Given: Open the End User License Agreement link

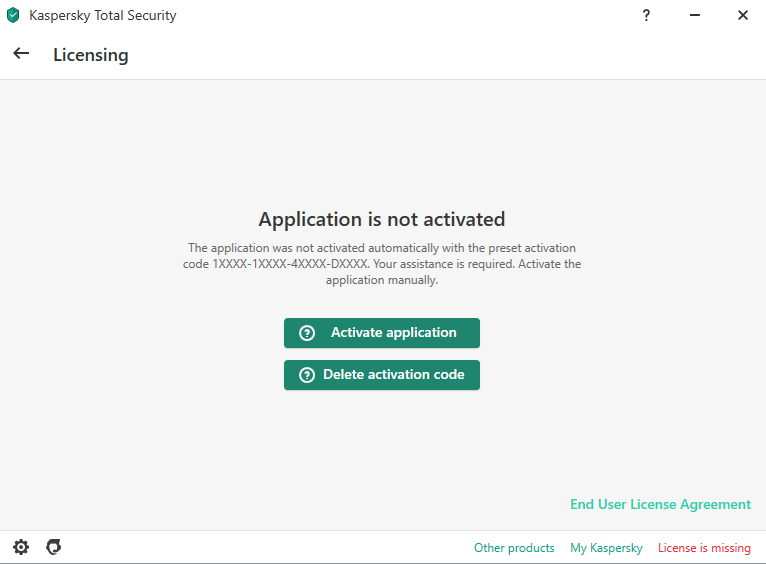Looking at the screenshot, I should tap(660, 504).
